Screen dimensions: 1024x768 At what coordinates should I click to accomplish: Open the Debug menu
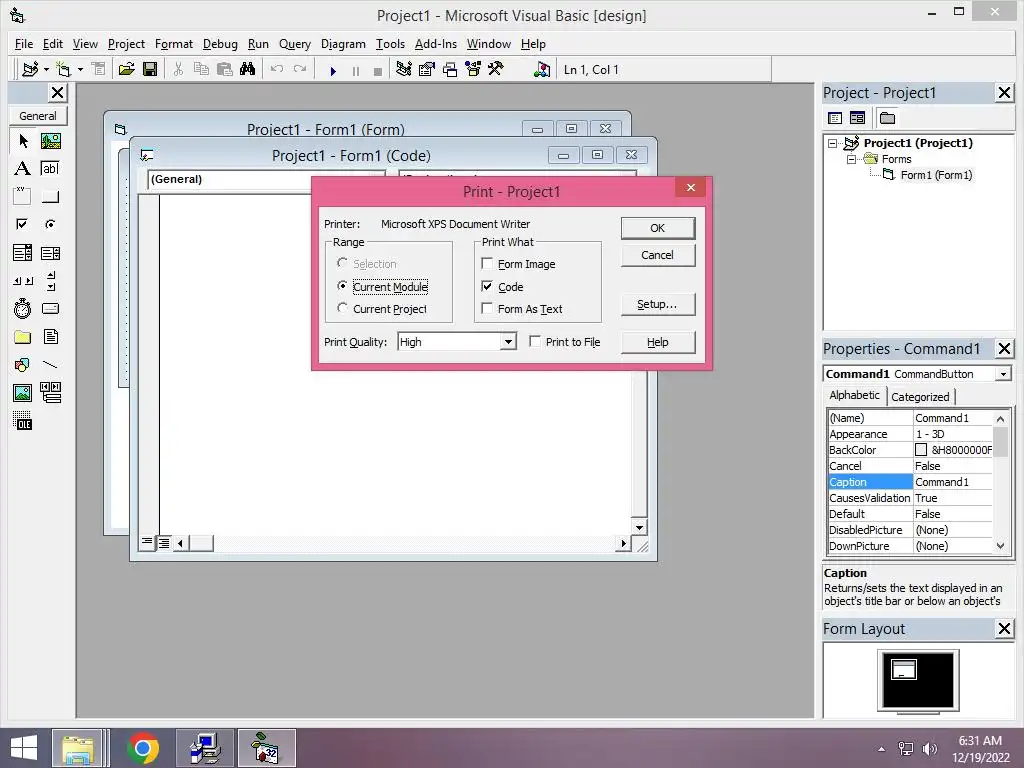220,44
